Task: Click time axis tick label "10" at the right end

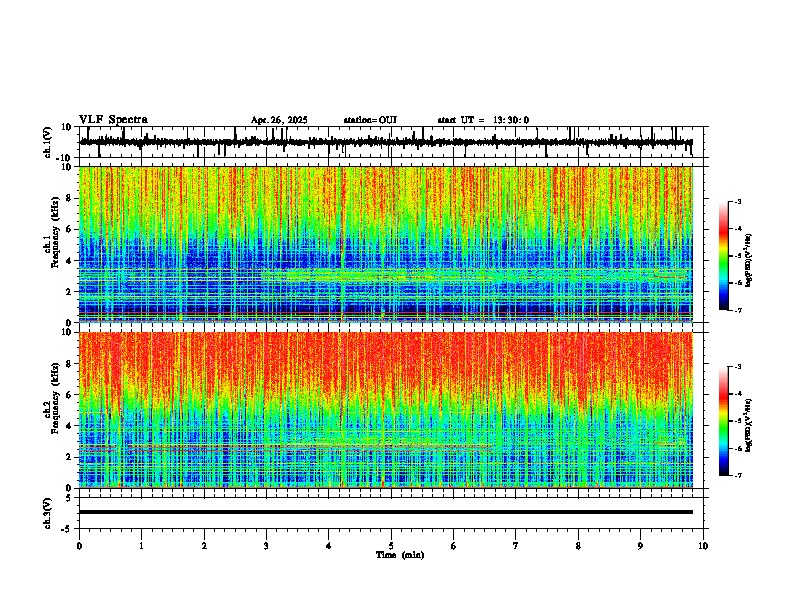Action: [x=703, y=546]
